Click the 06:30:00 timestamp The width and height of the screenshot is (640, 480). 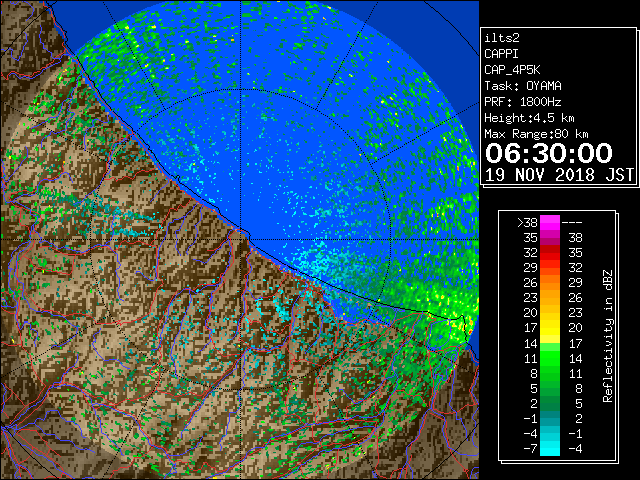[x=549, y=153]
